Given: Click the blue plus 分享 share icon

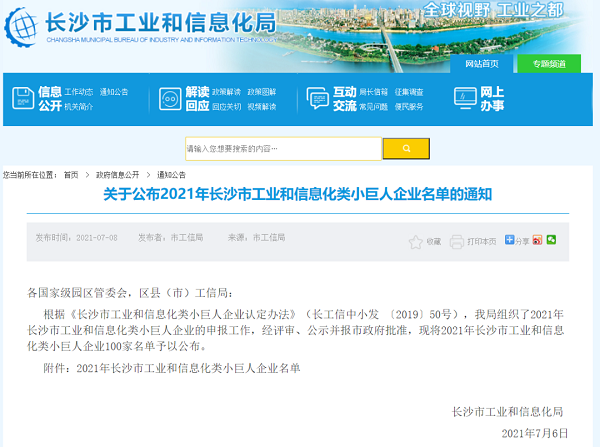Looking at the screenshot, I should [x=510, y=240].
